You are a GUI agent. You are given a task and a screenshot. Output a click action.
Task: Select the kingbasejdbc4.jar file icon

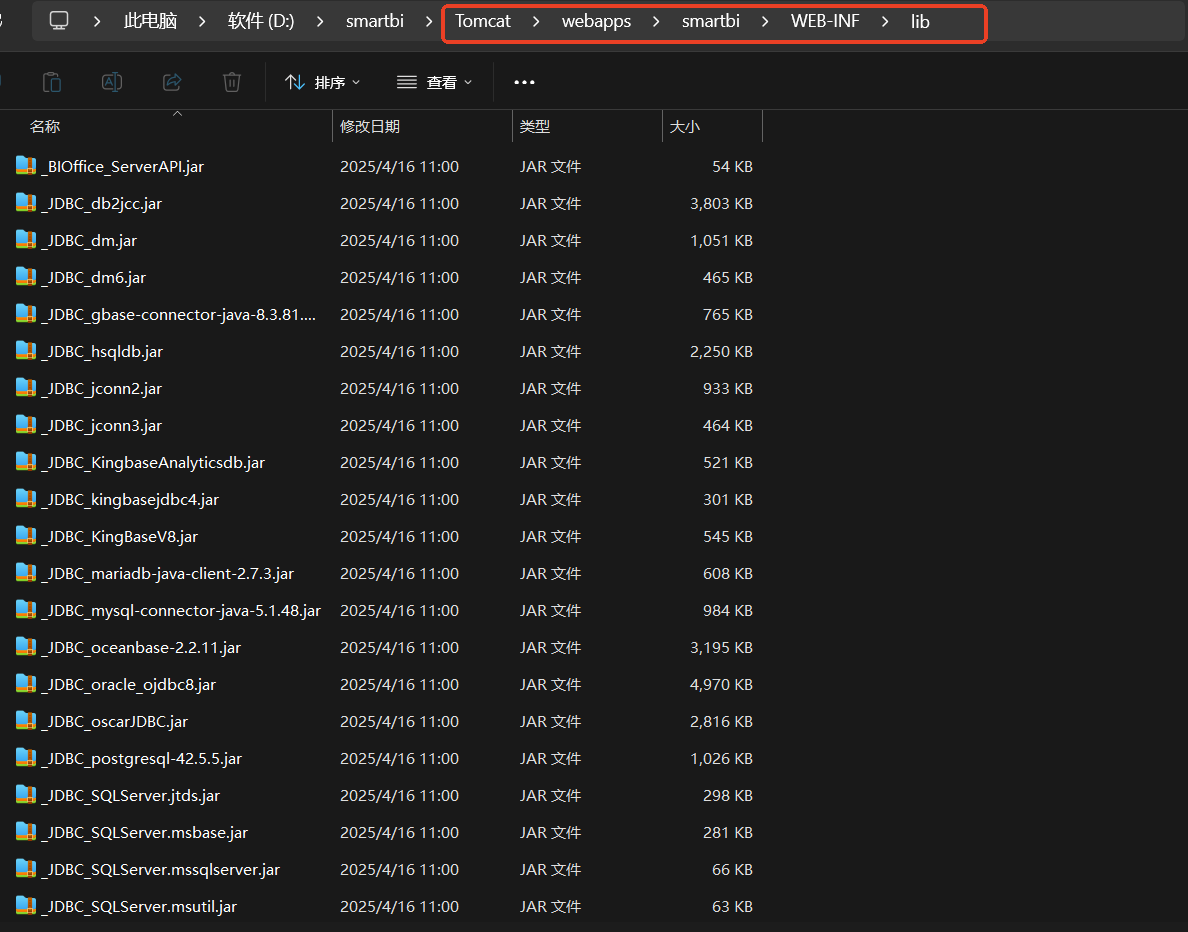click(26, 499)
